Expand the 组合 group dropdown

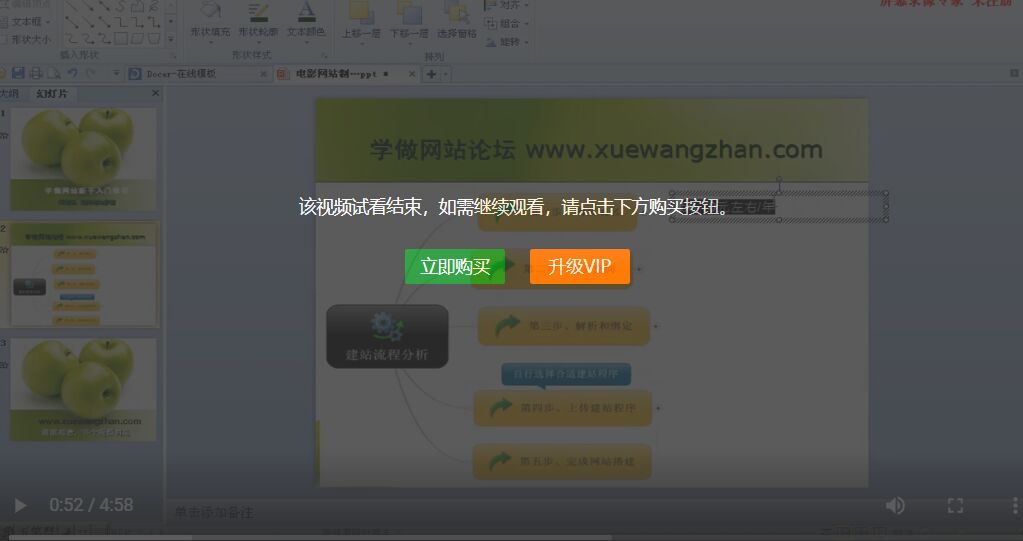pyautogui.click(x=510, y=23)
